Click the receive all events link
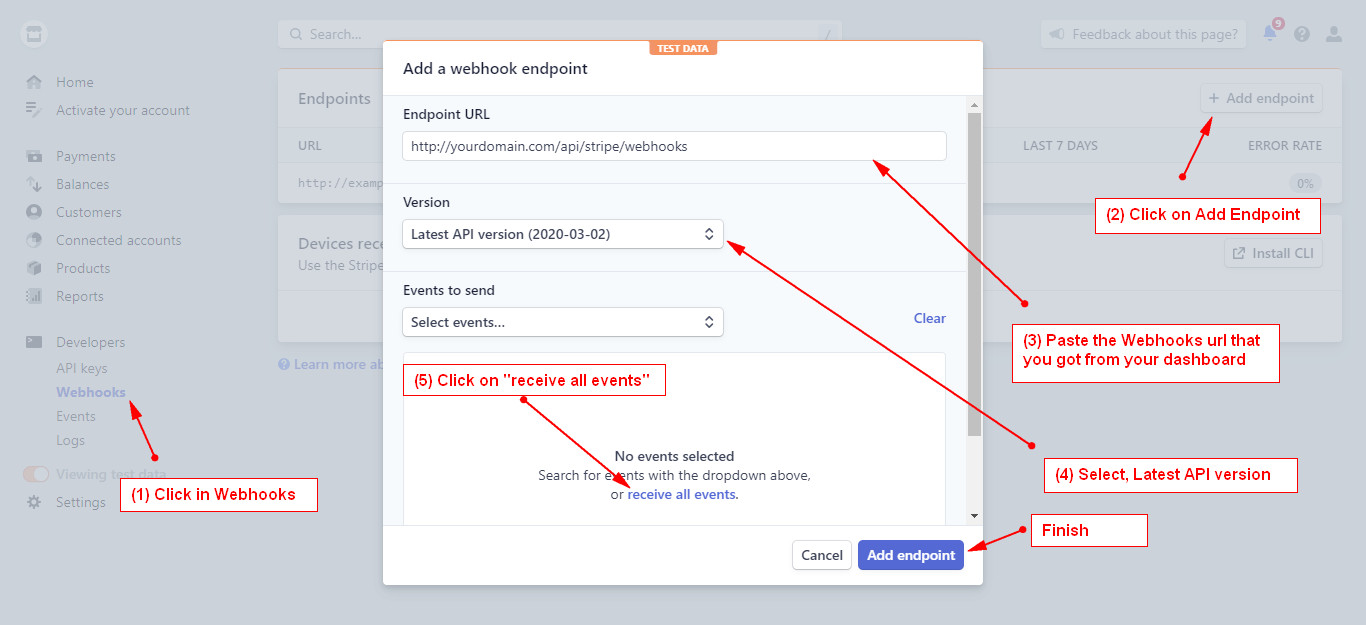This screenshot has width=1366, height=625. click(682, 494)
